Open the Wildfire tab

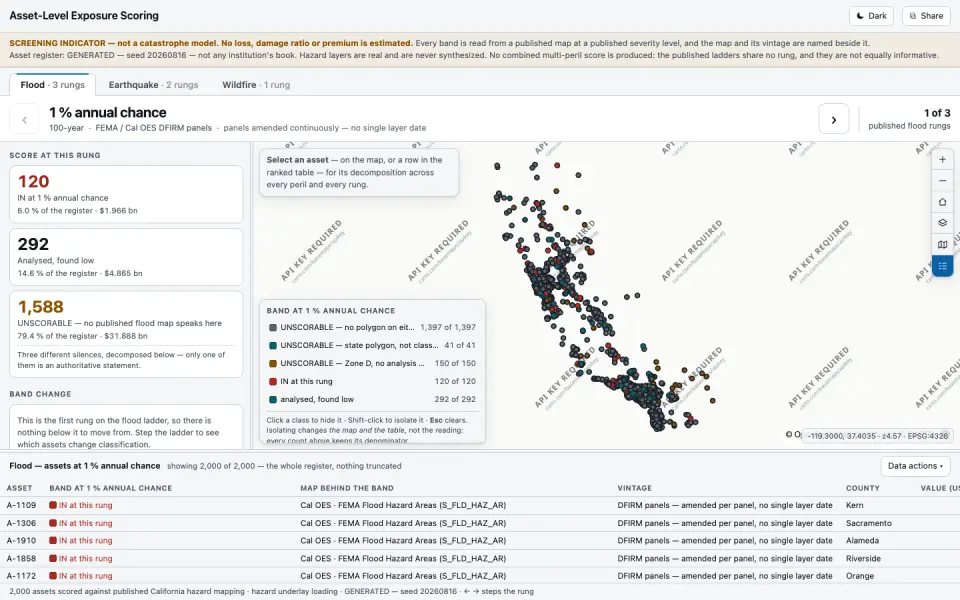tap(256, 84)
